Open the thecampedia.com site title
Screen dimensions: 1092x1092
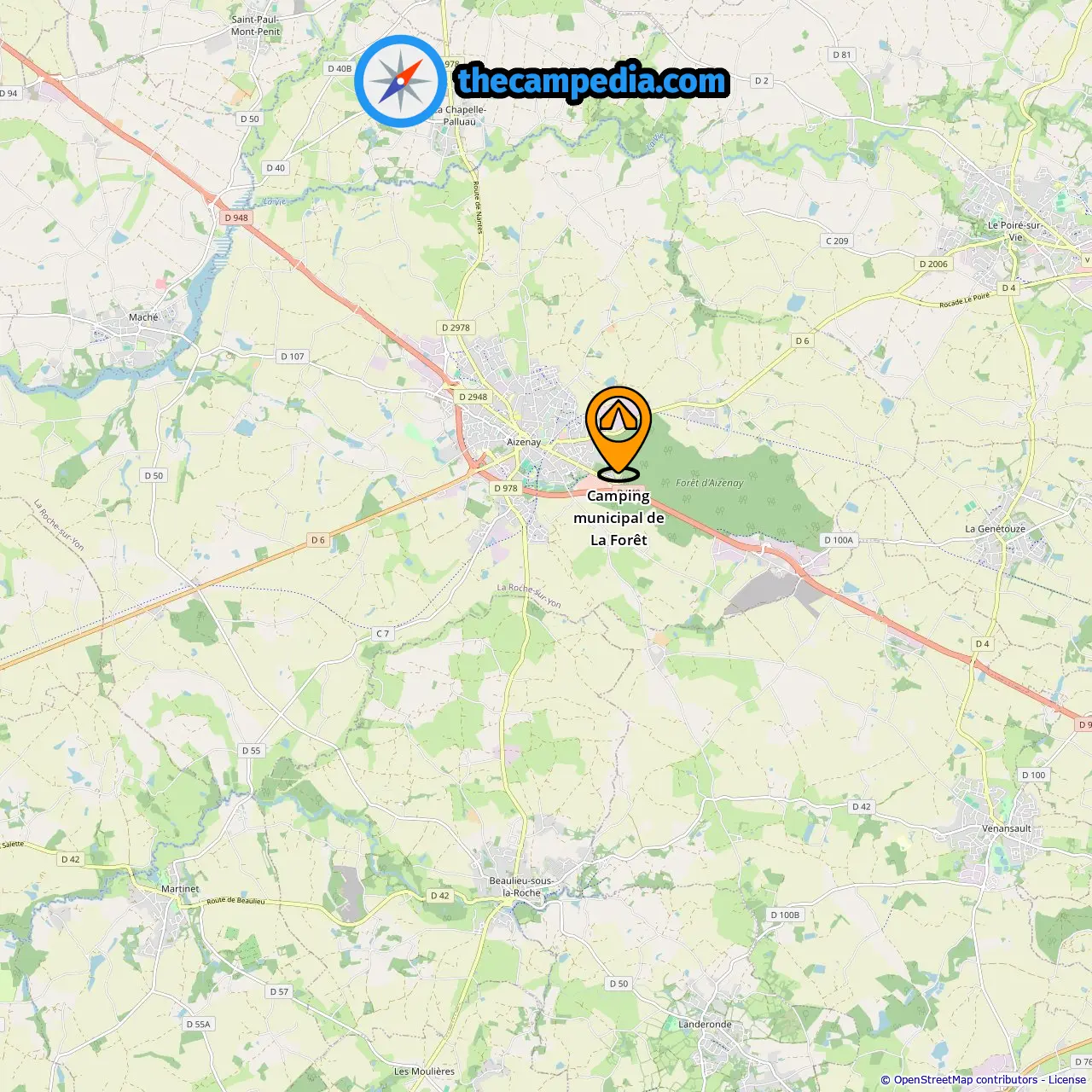[x=592, y=82]
